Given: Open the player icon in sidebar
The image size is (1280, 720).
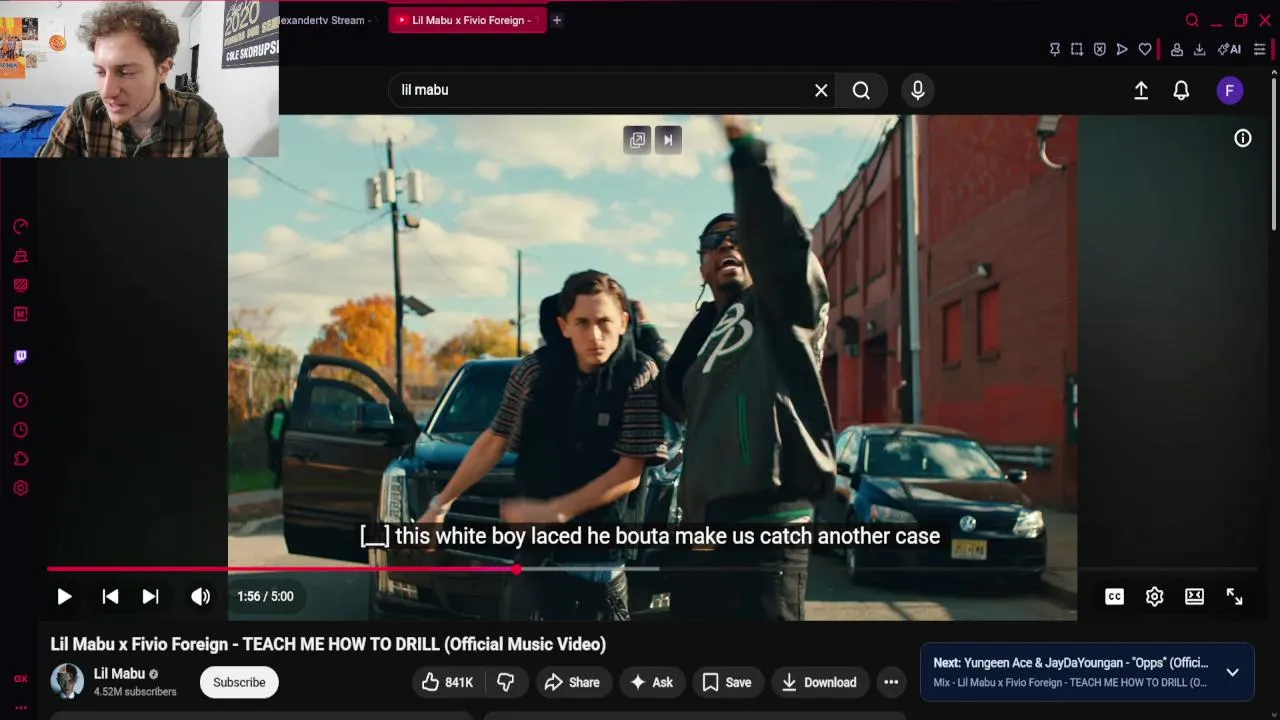Looking at the screenshot, I should pos(20,401).
